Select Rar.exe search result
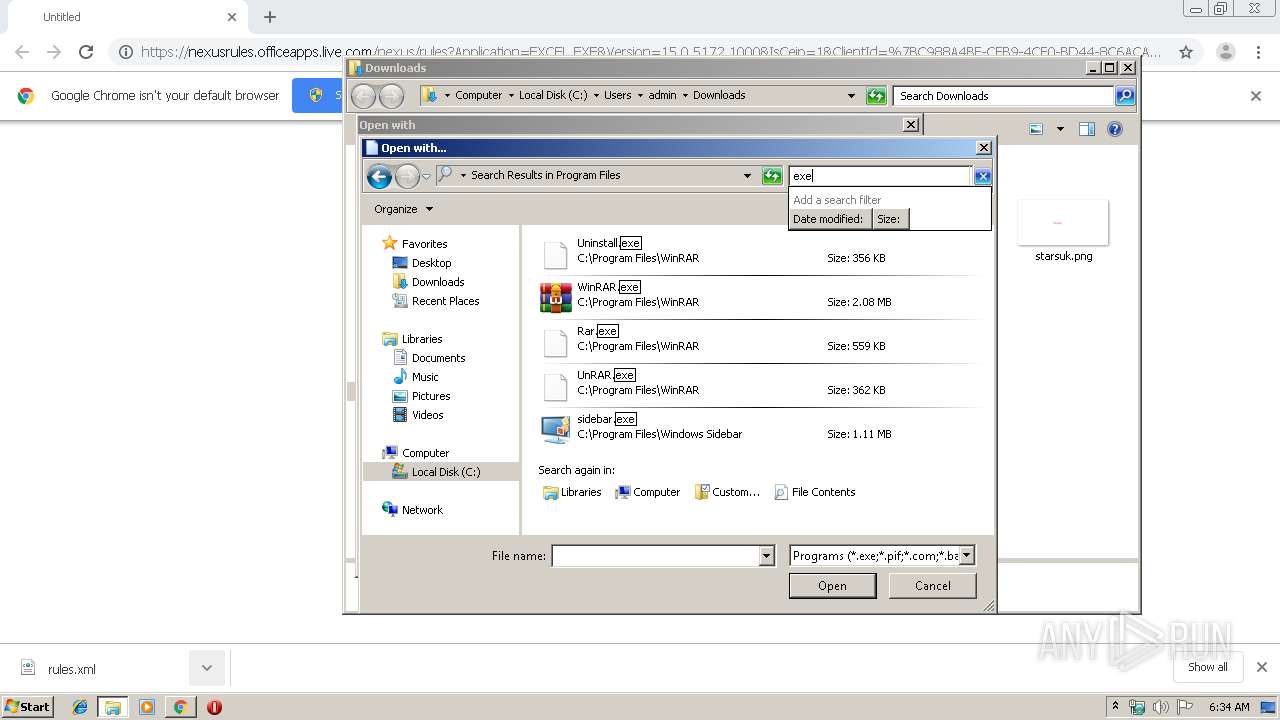 coord(758,342)
